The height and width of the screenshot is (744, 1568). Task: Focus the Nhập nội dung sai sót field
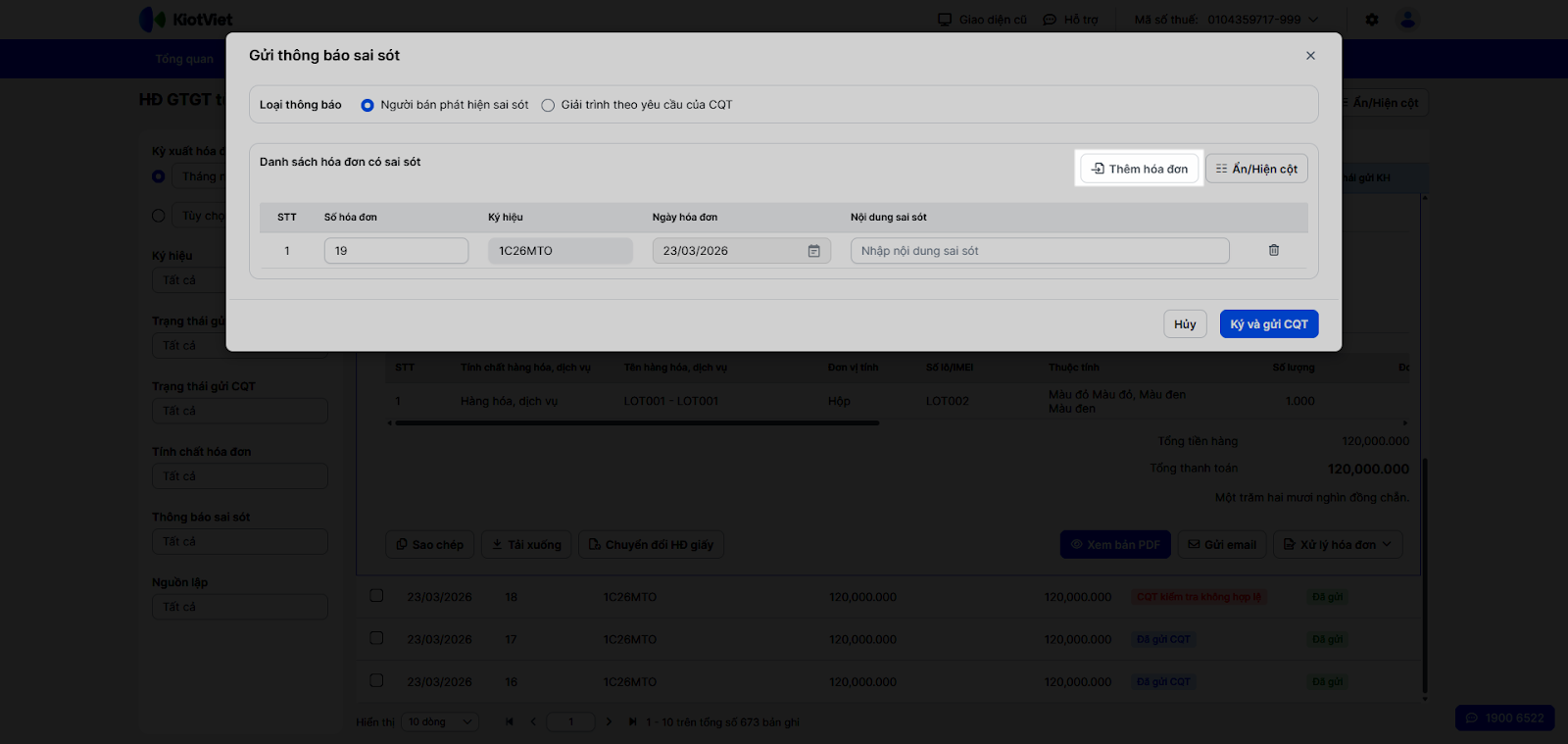click(1040, 251)
